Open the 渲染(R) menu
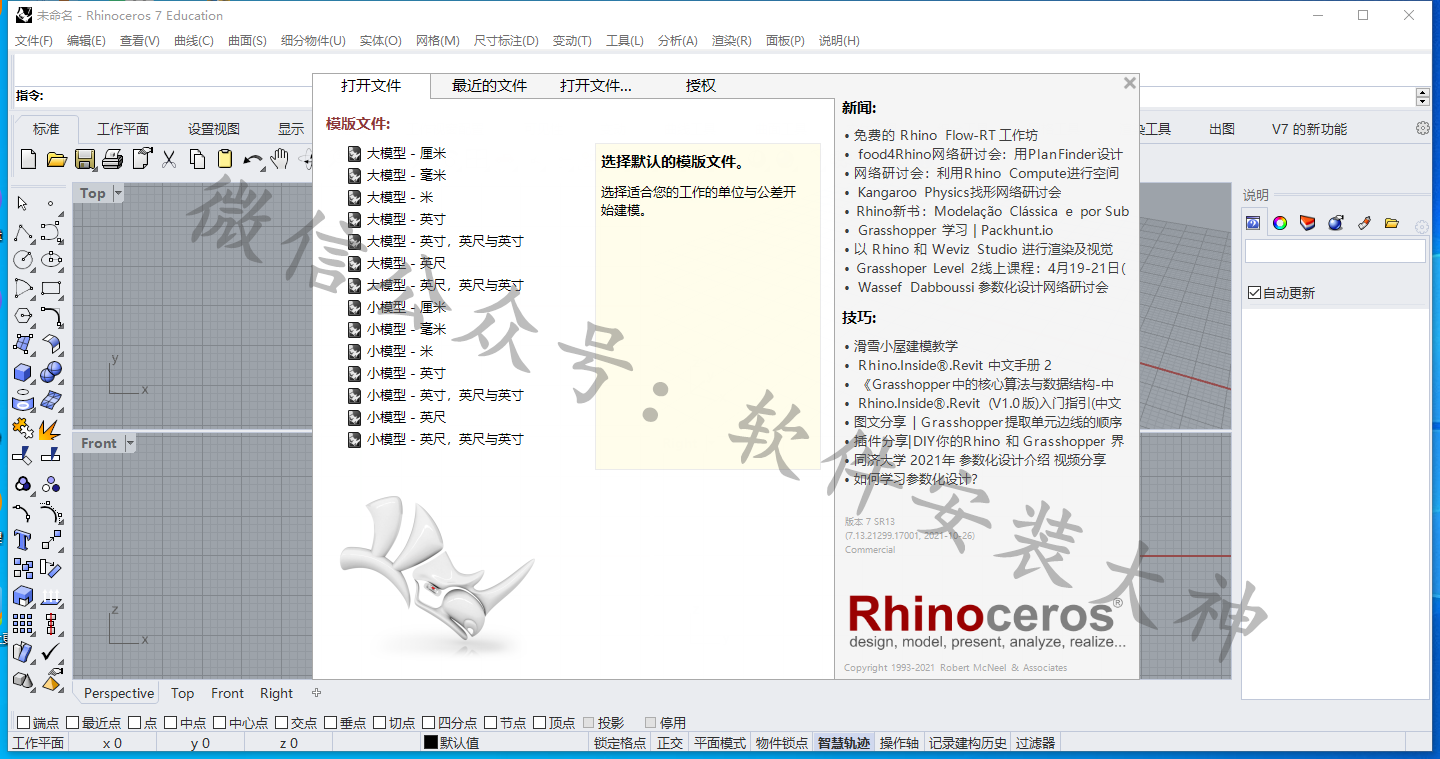Image resolution: width=1440 pixels, height=759 pixels. click(x=732, y=41)
